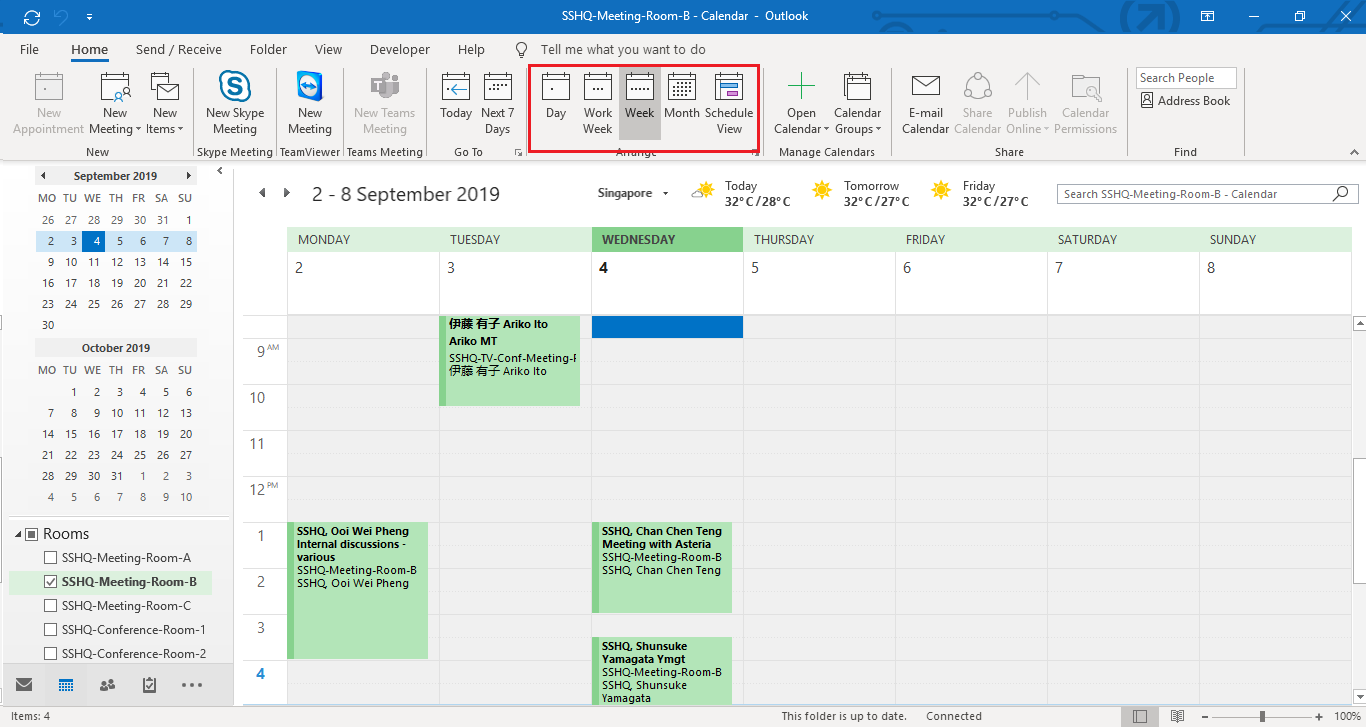
Task: Go forward one week in the calendar
Action: [287, 193]
